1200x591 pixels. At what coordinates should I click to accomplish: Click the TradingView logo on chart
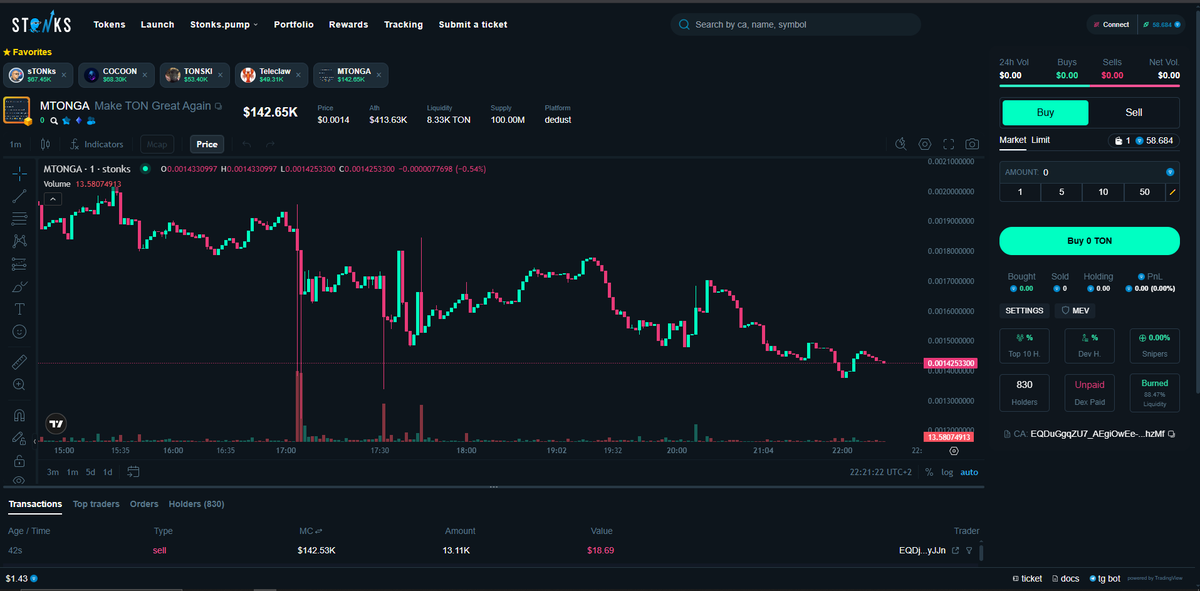coord(57,423)
